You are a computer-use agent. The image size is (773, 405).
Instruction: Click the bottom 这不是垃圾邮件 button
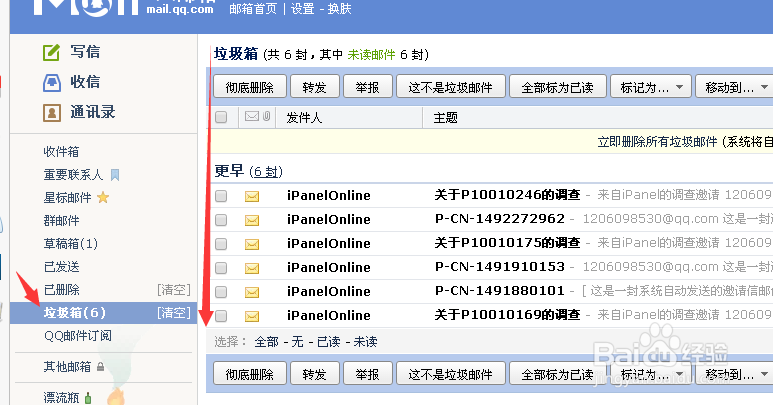(451, 374)
